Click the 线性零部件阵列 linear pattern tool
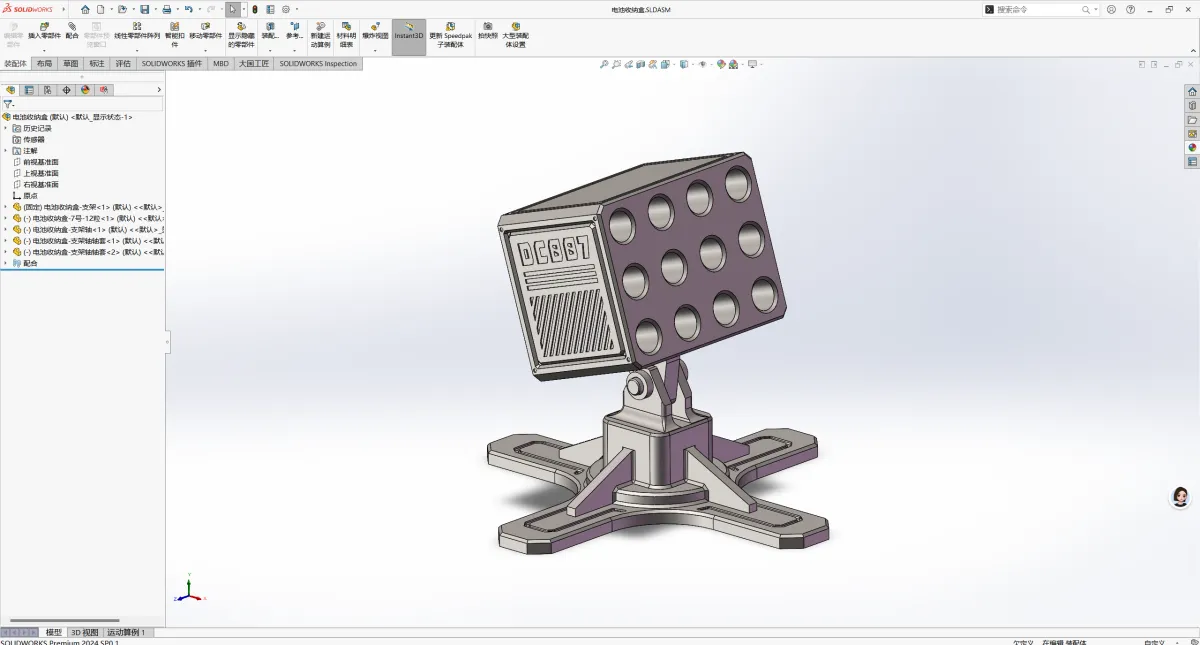The width and height of the screenshot is (1200, 645). (x=137, y=31)
